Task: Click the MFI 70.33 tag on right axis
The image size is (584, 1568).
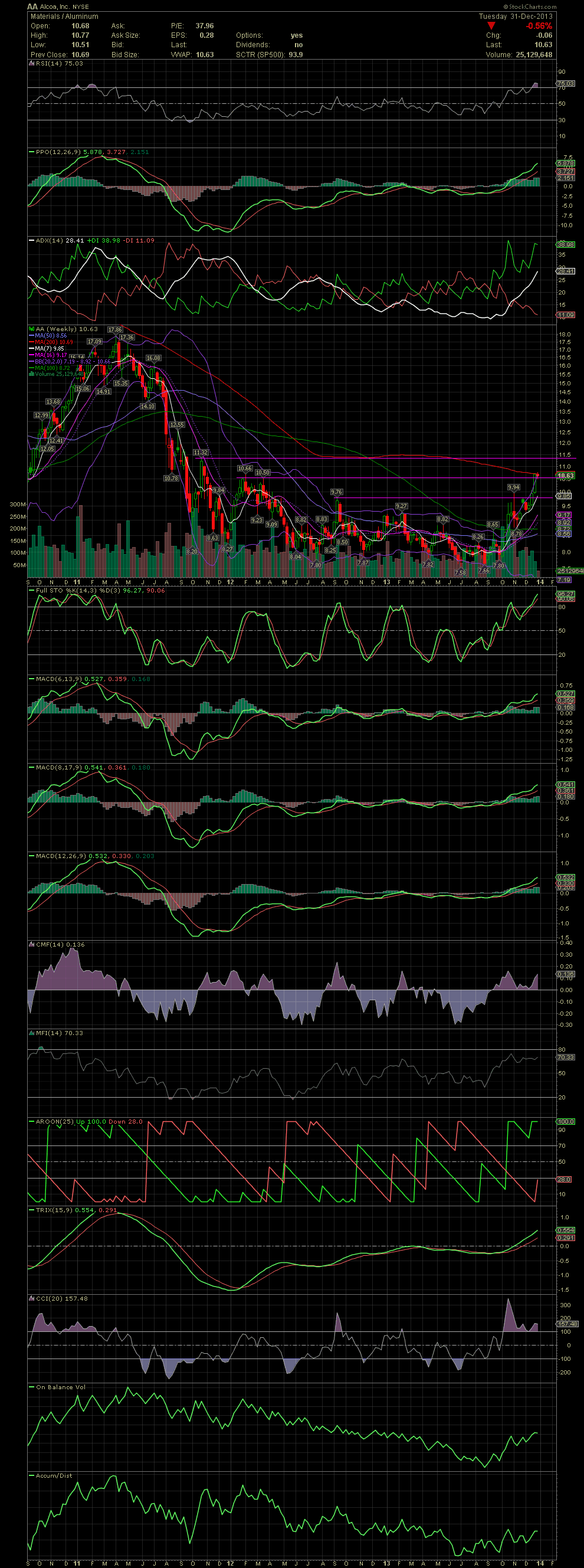Action: (x=566, y=1058)
